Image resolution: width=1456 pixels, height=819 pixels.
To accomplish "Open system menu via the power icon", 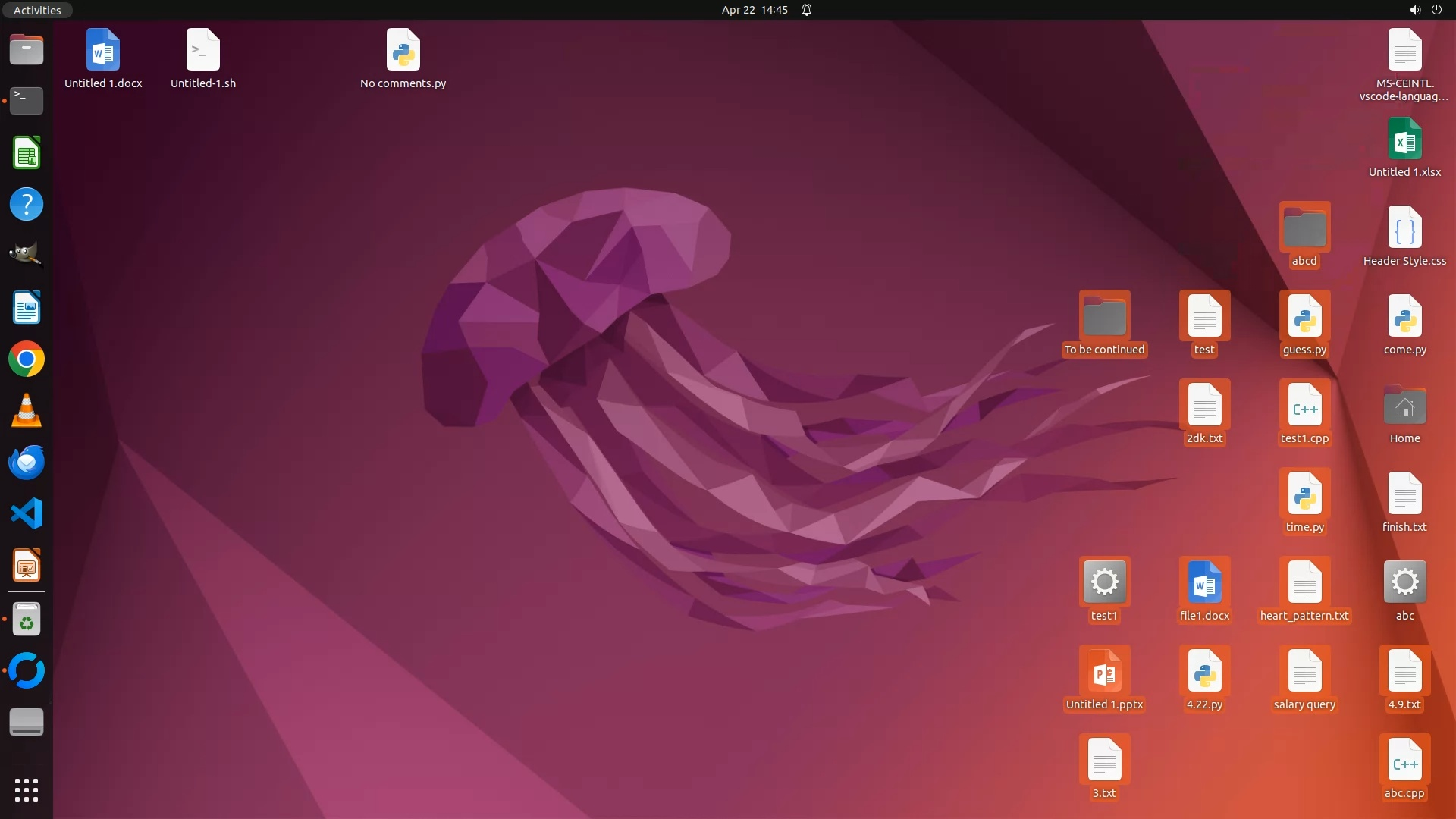I will (x=1436, y=10).
